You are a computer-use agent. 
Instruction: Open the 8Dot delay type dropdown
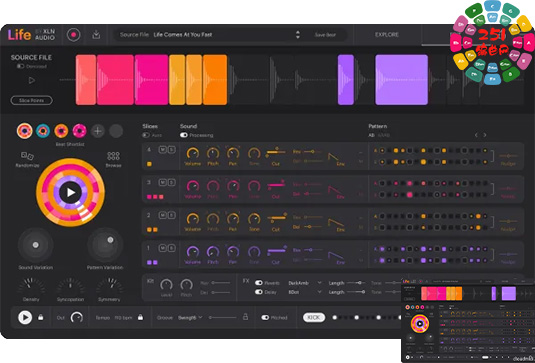(x=305, y=292)
